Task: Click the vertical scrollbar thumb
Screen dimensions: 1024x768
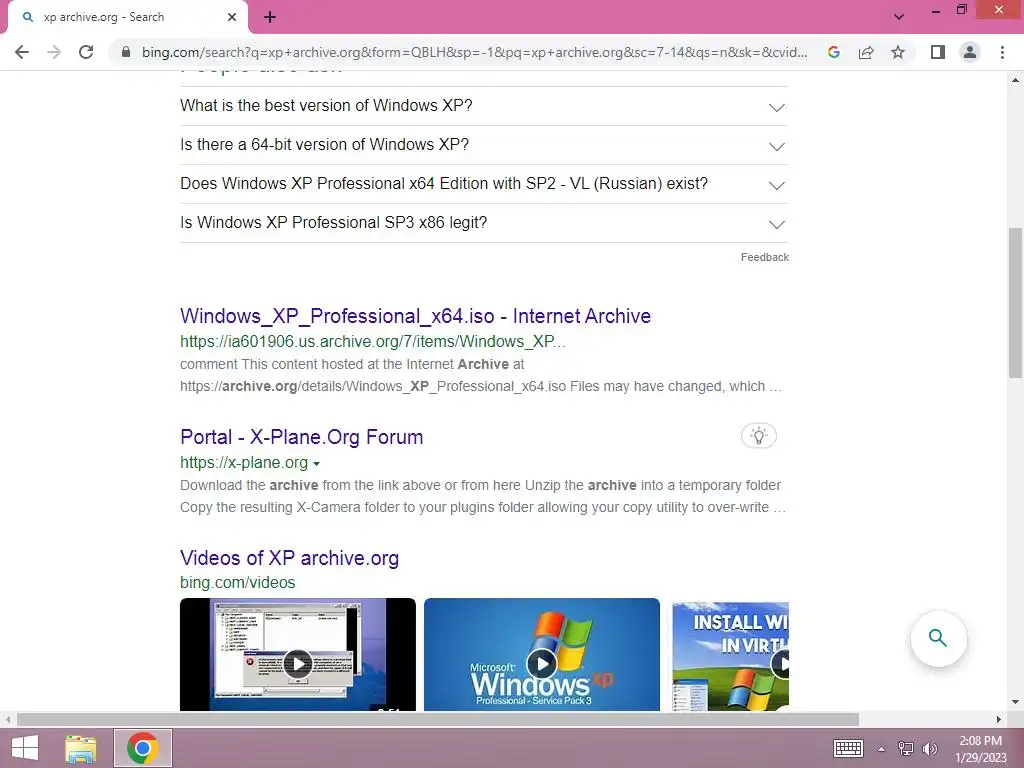Action: (x=1015, y=302)
